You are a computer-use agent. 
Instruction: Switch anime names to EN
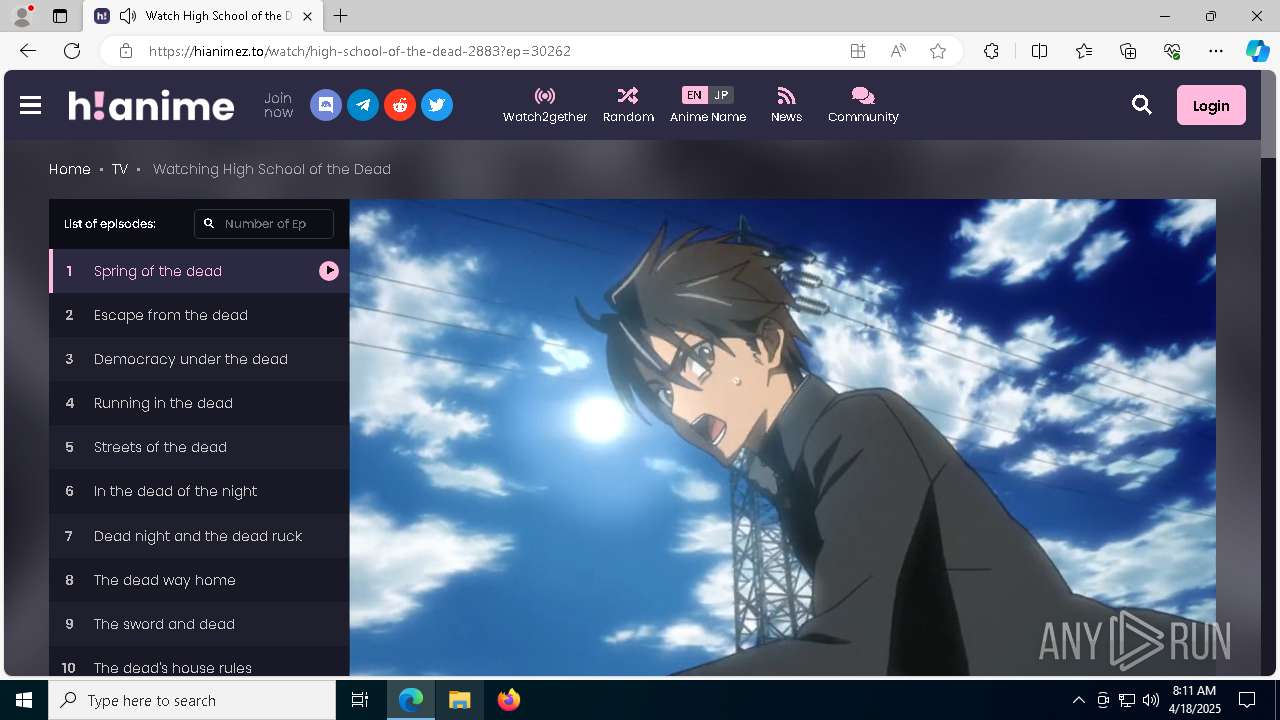pyautogui.click(x=694, y=95)
